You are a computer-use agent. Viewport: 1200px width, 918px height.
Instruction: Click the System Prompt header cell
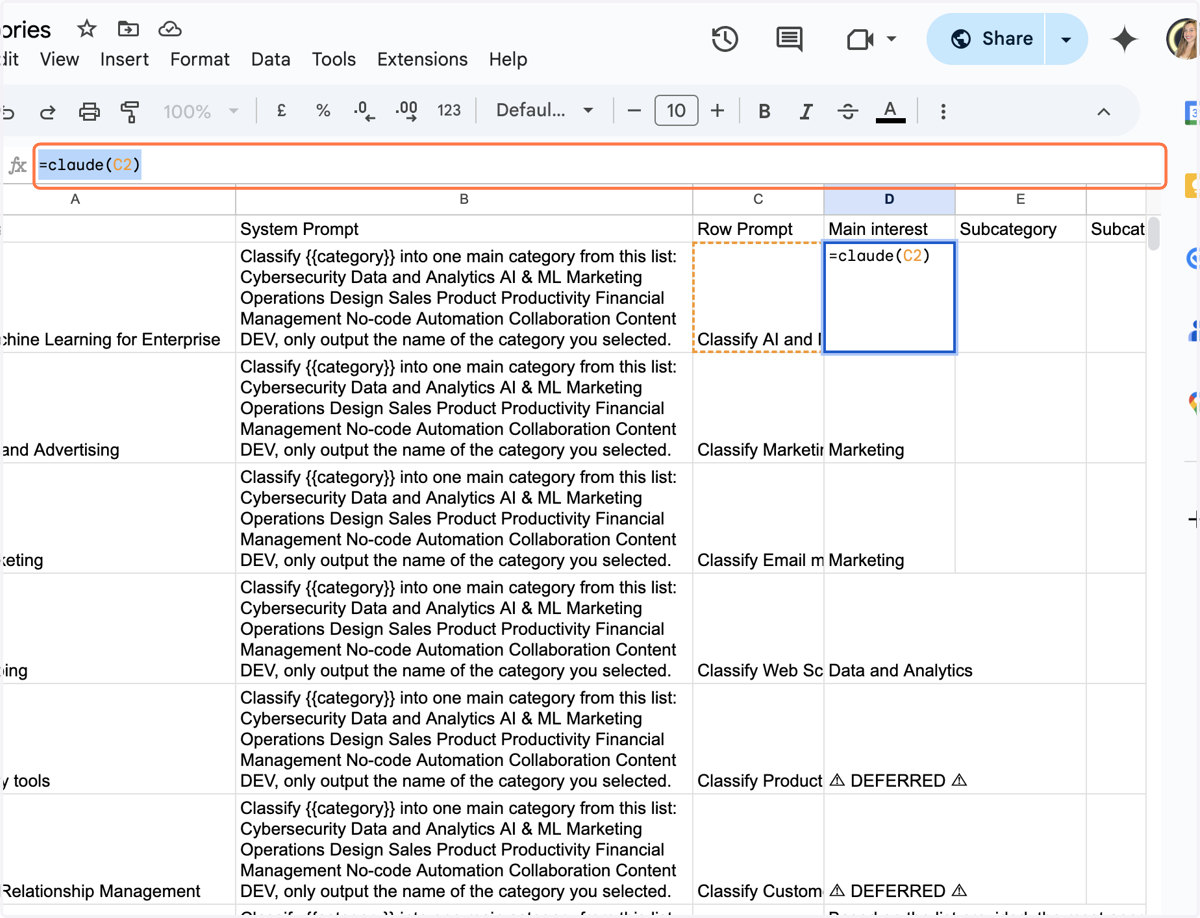[x=464, y=229]
